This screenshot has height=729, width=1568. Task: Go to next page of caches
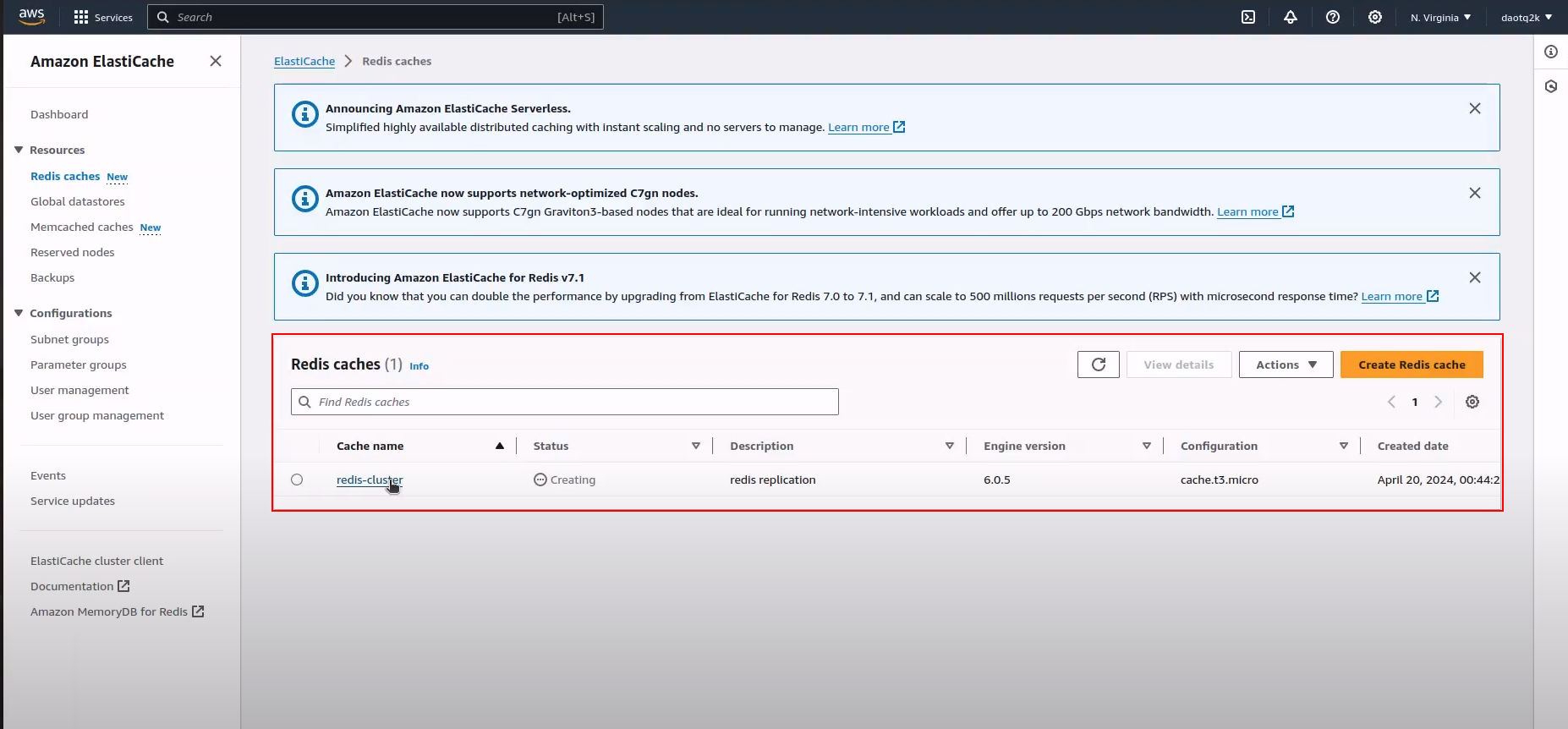tap(1438, 402)
